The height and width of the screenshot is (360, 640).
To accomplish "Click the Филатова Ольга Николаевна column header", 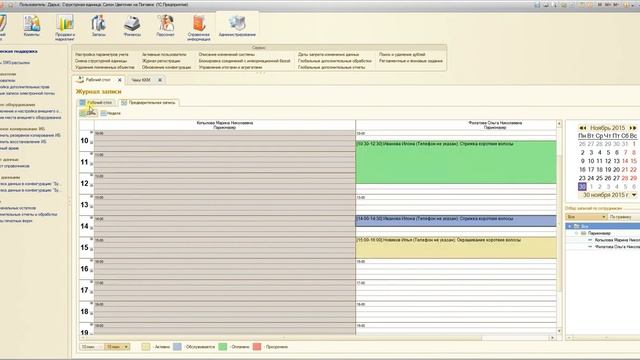I will 495,125.
